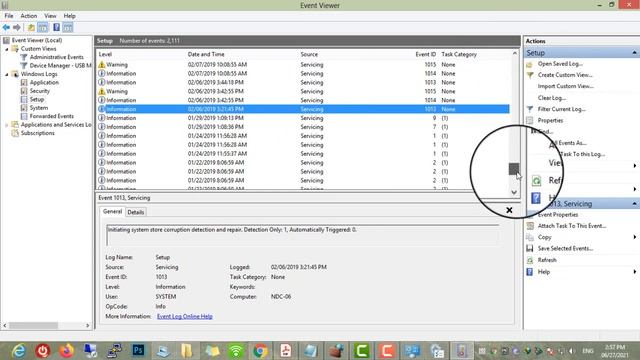Collapse the Event 1013, Servicing actions section
The image size is (640, 360).
(x=634, y=204)
